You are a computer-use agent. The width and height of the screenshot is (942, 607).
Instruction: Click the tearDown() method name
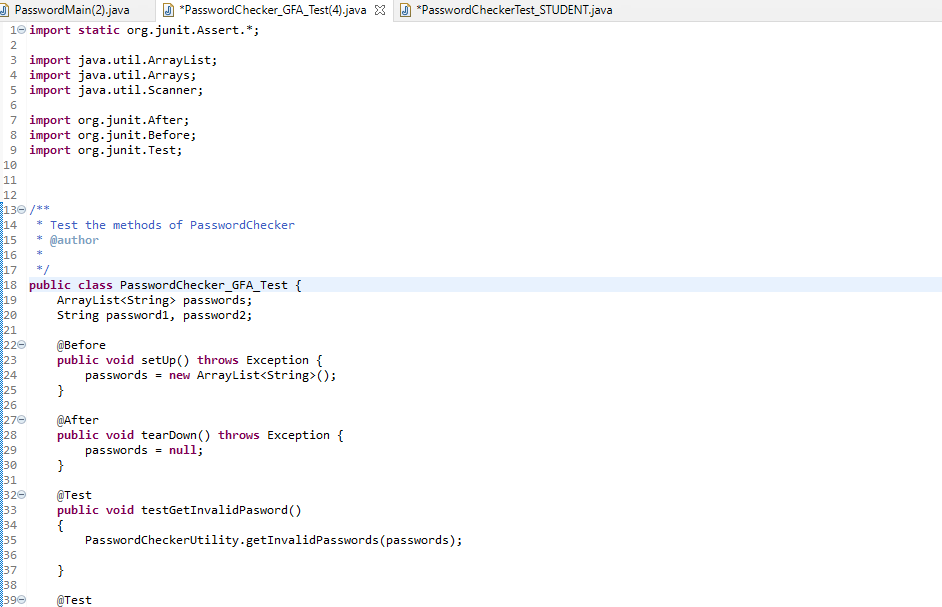pos(176,435)
